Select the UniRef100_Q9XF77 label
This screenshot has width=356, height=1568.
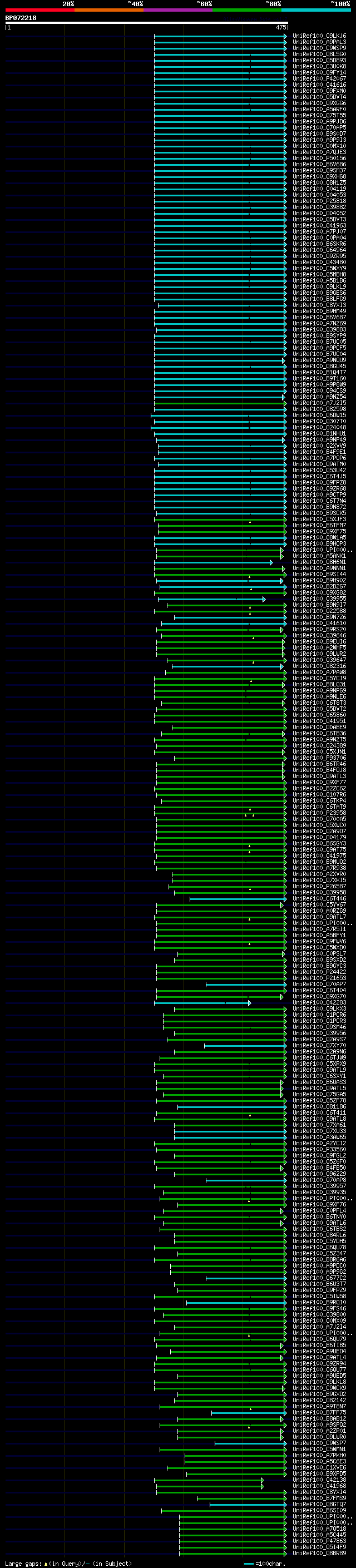319,783
